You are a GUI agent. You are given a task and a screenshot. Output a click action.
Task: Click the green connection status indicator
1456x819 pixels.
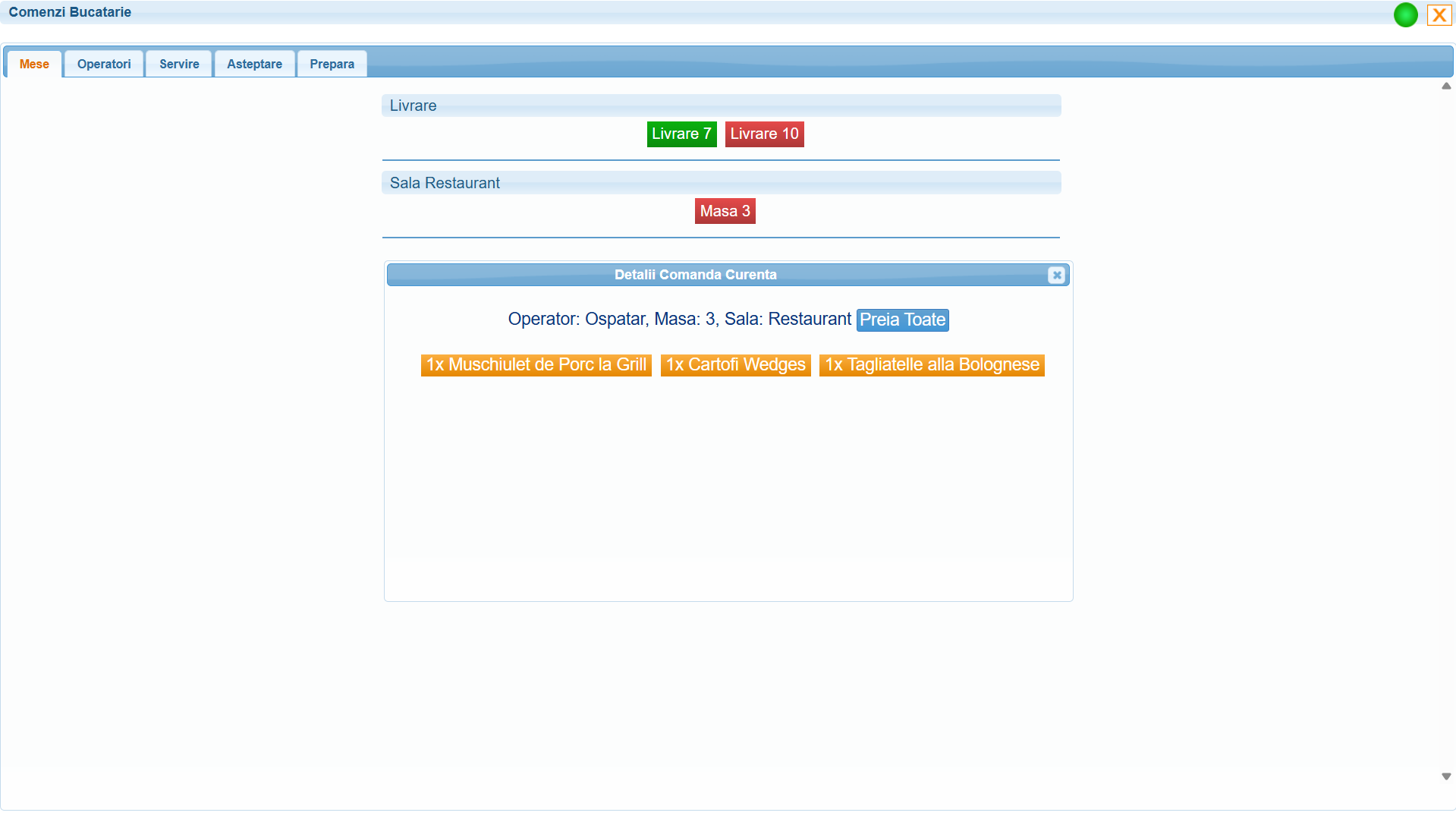point(1405,14)
